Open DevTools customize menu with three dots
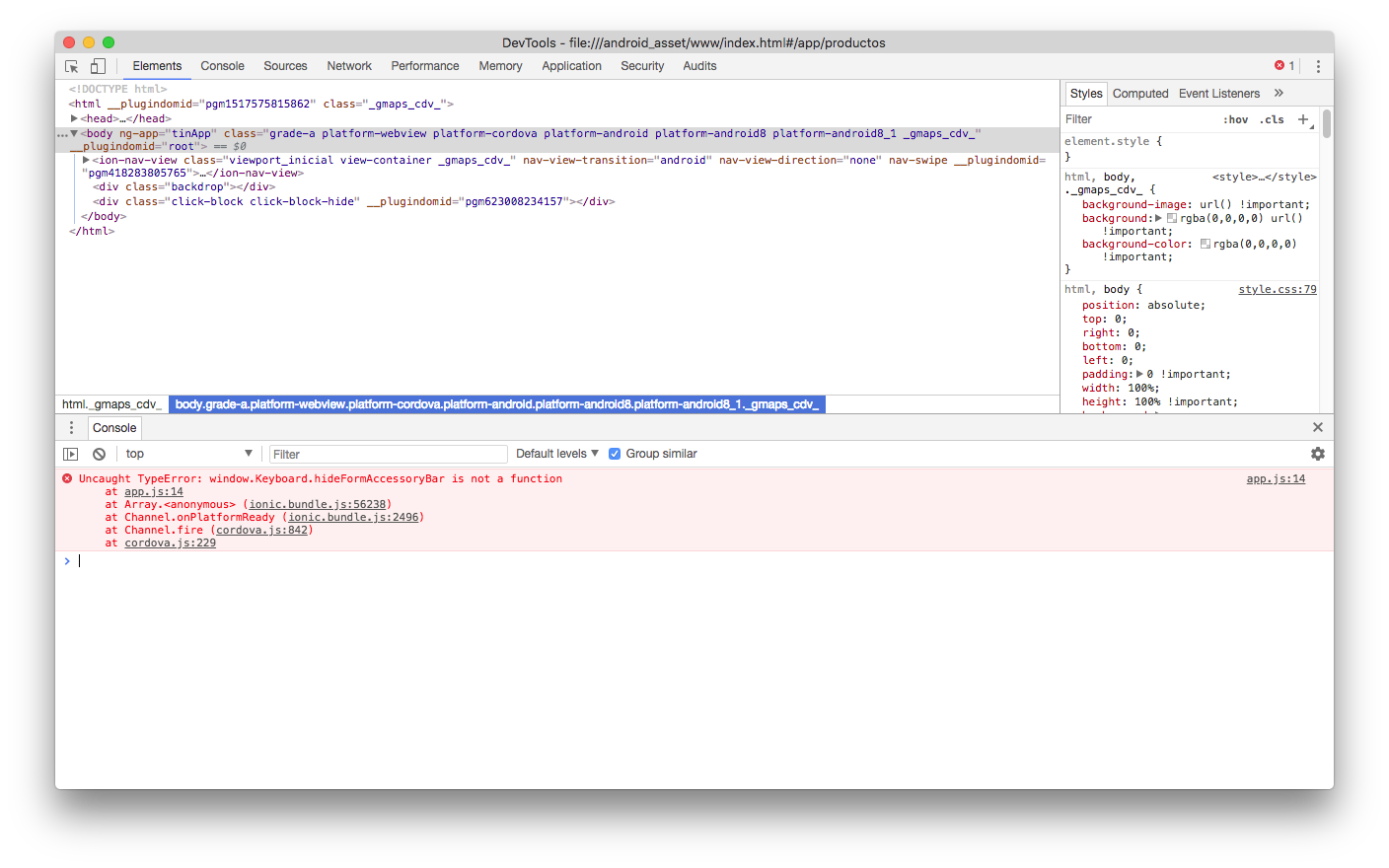The image size is (1389, 868). tap(1318, 65)
